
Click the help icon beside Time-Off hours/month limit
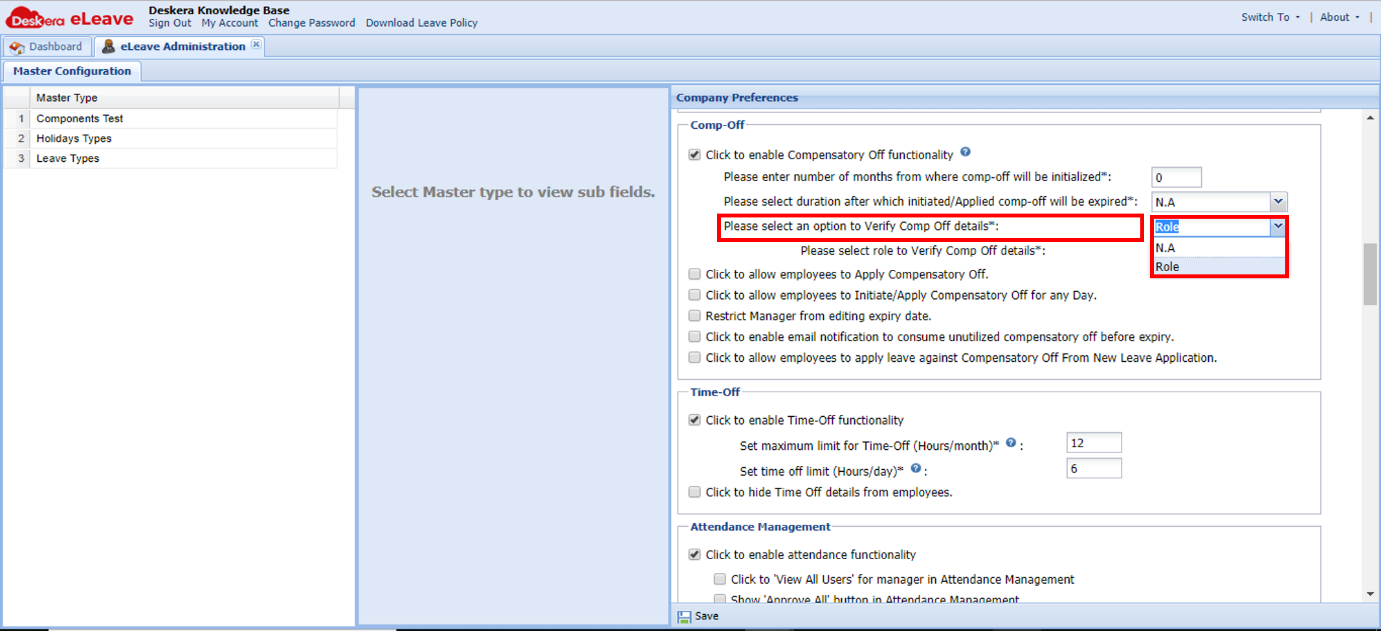coord(1010,443)
